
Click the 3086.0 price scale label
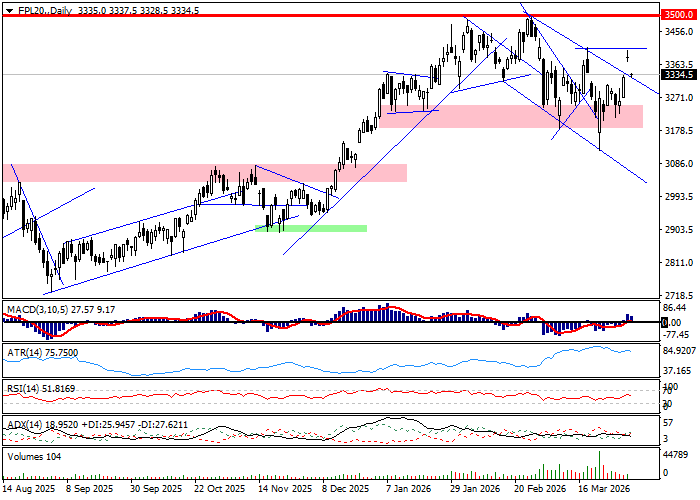679,163
